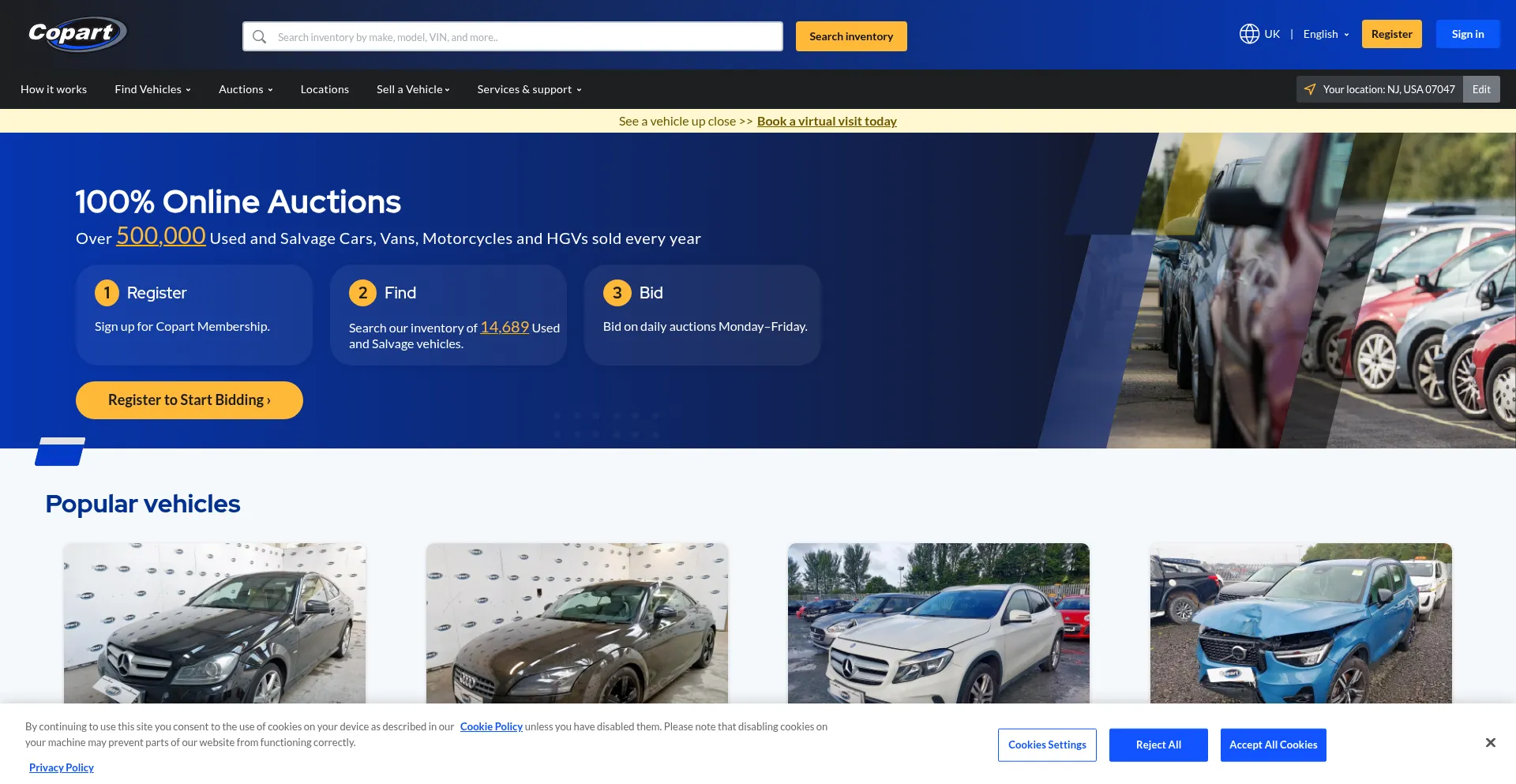Open the blue damaged Volvo thumbnail
Screen dimensions: 1516x784
1300,623
